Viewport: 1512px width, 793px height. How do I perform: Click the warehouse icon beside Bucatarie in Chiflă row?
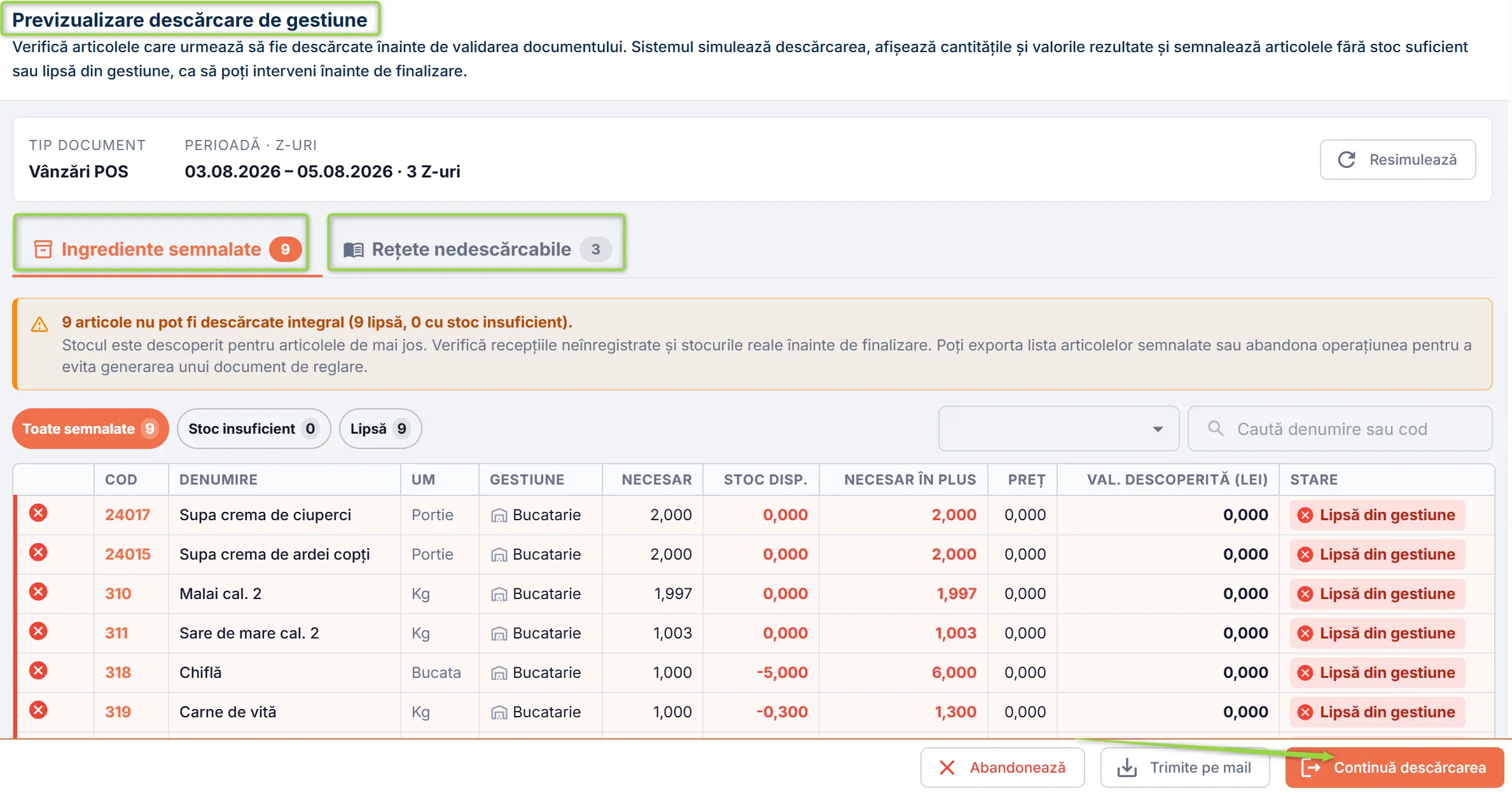pyautogui.click(x=499, y=673)
